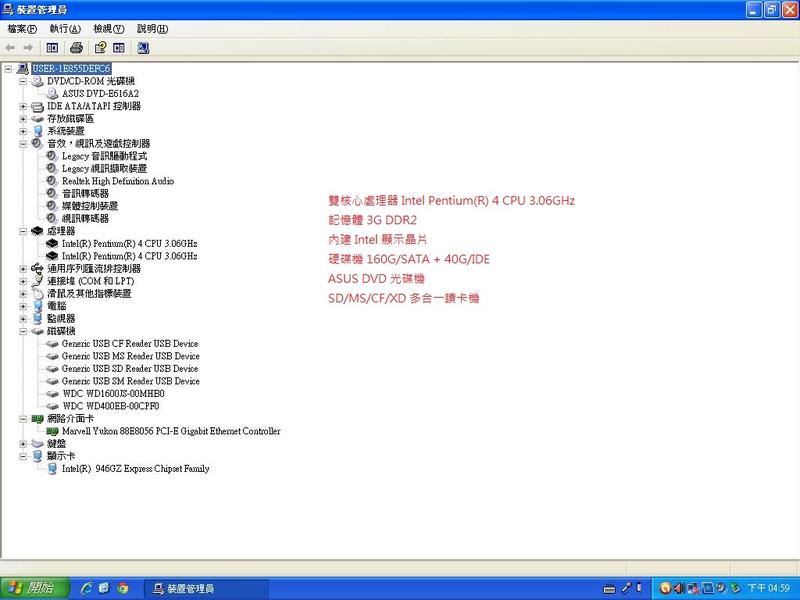Select Generic USB SM Reader USB Device
Image resolution: width=800 pixels, height=600 pixels.
tap(130, 381)
